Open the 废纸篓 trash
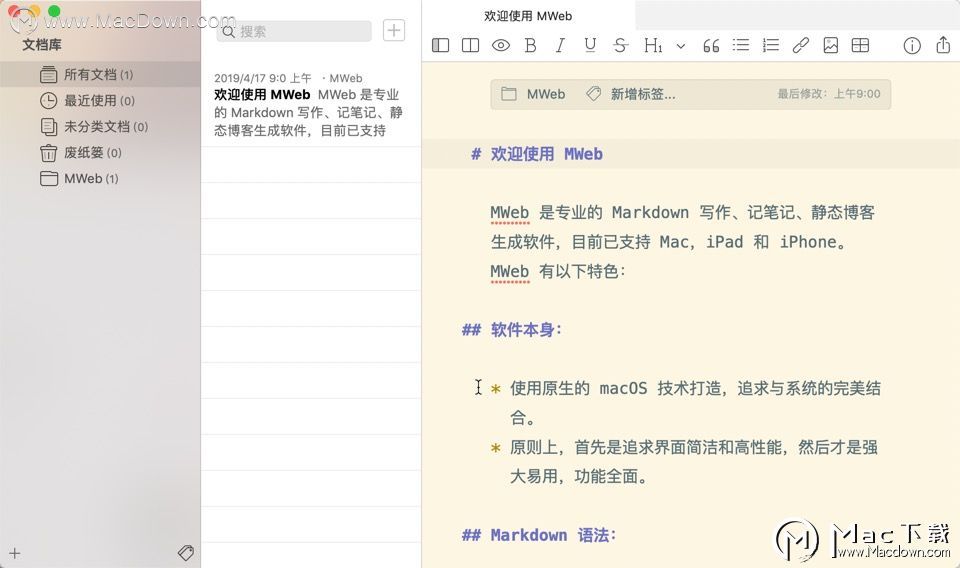This screenshot has width=960, height=568. pos(100,152)
